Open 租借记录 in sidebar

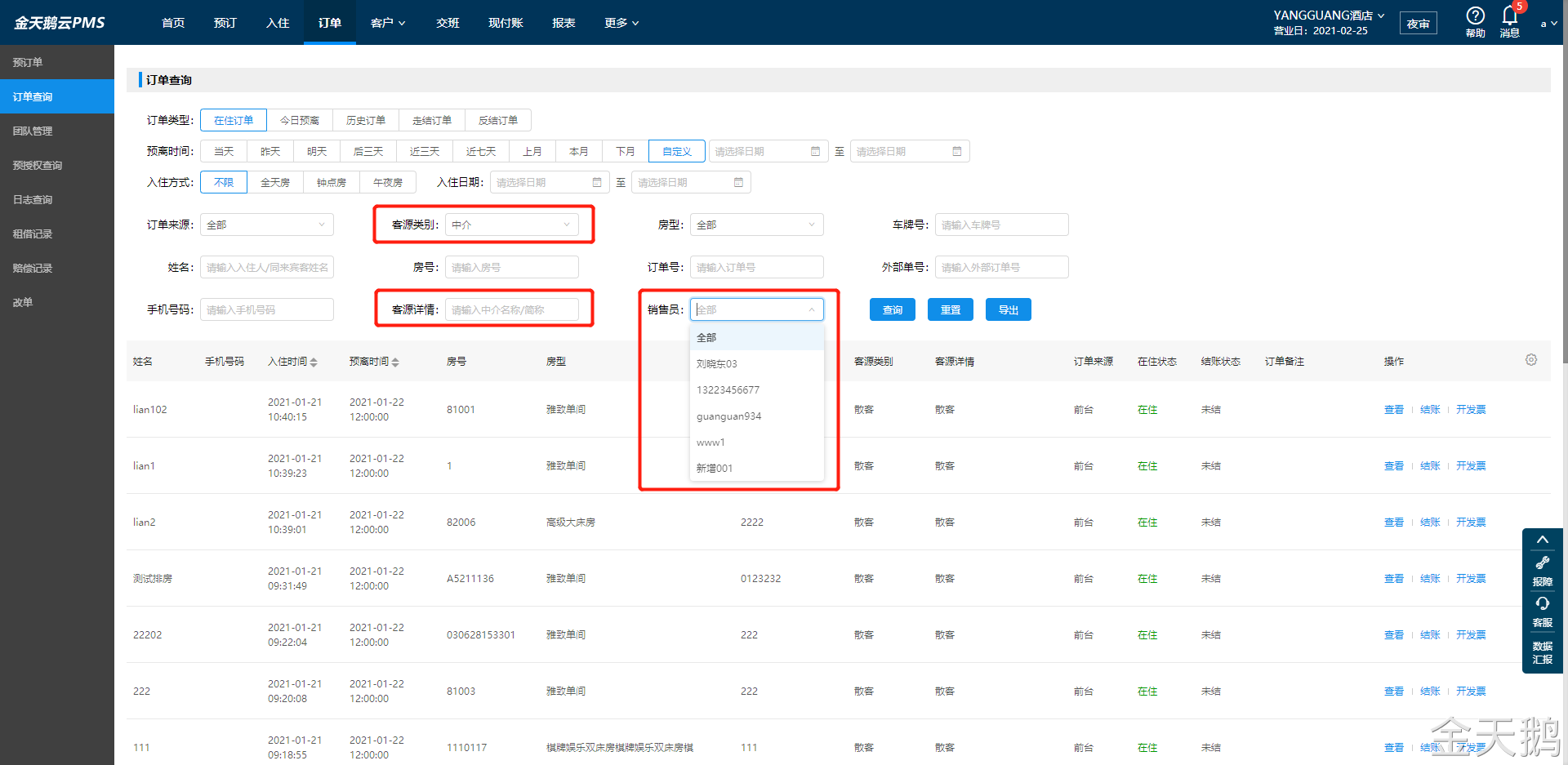tap(57, 234)
